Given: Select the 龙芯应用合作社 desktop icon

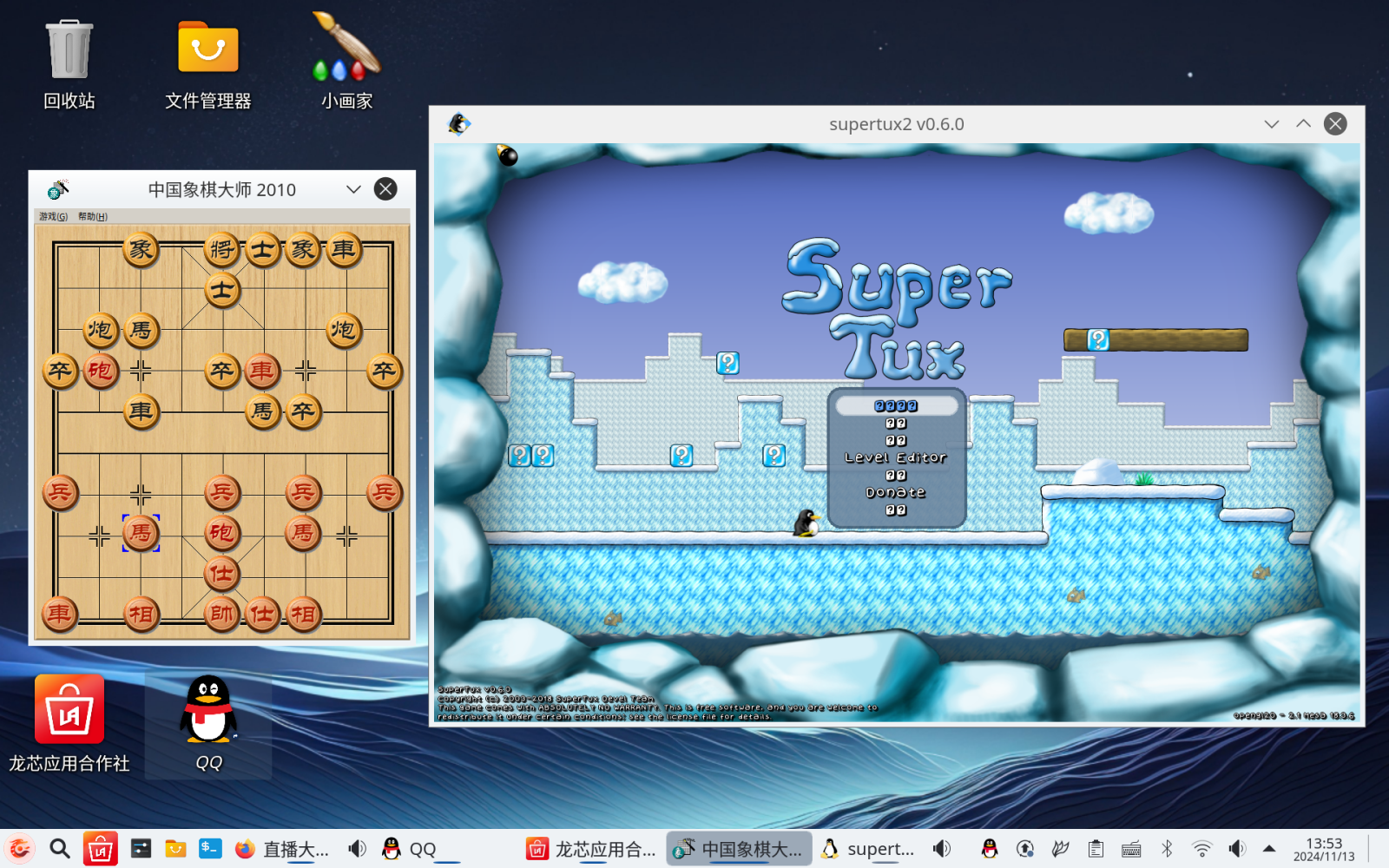Looking at the screenshot, I should [69, 724].
